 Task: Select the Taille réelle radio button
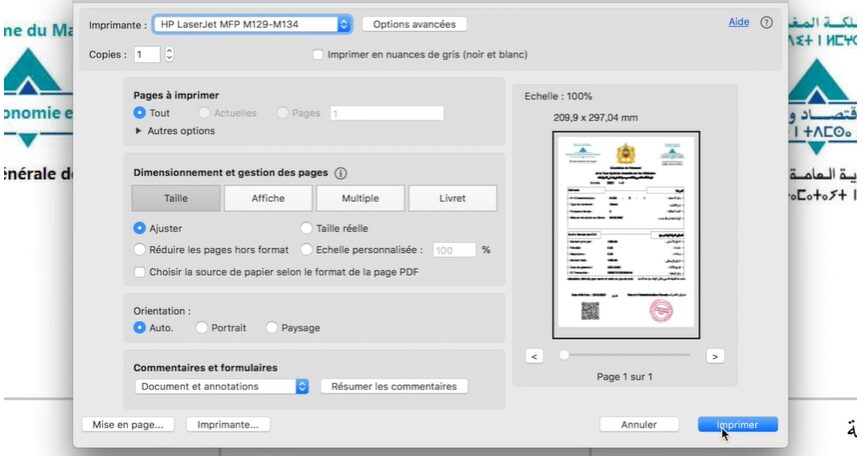[307, 228]
